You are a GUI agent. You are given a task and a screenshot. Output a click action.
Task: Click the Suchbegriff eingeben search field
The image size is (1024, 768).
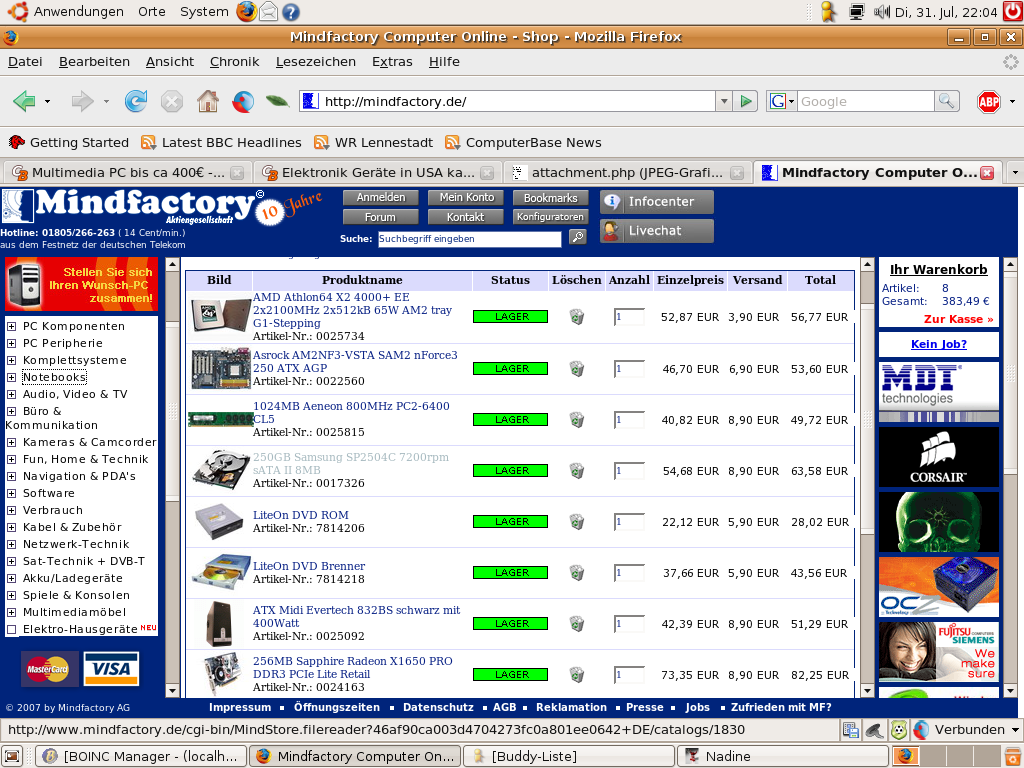pyautogui.click(x=469, y=239)
